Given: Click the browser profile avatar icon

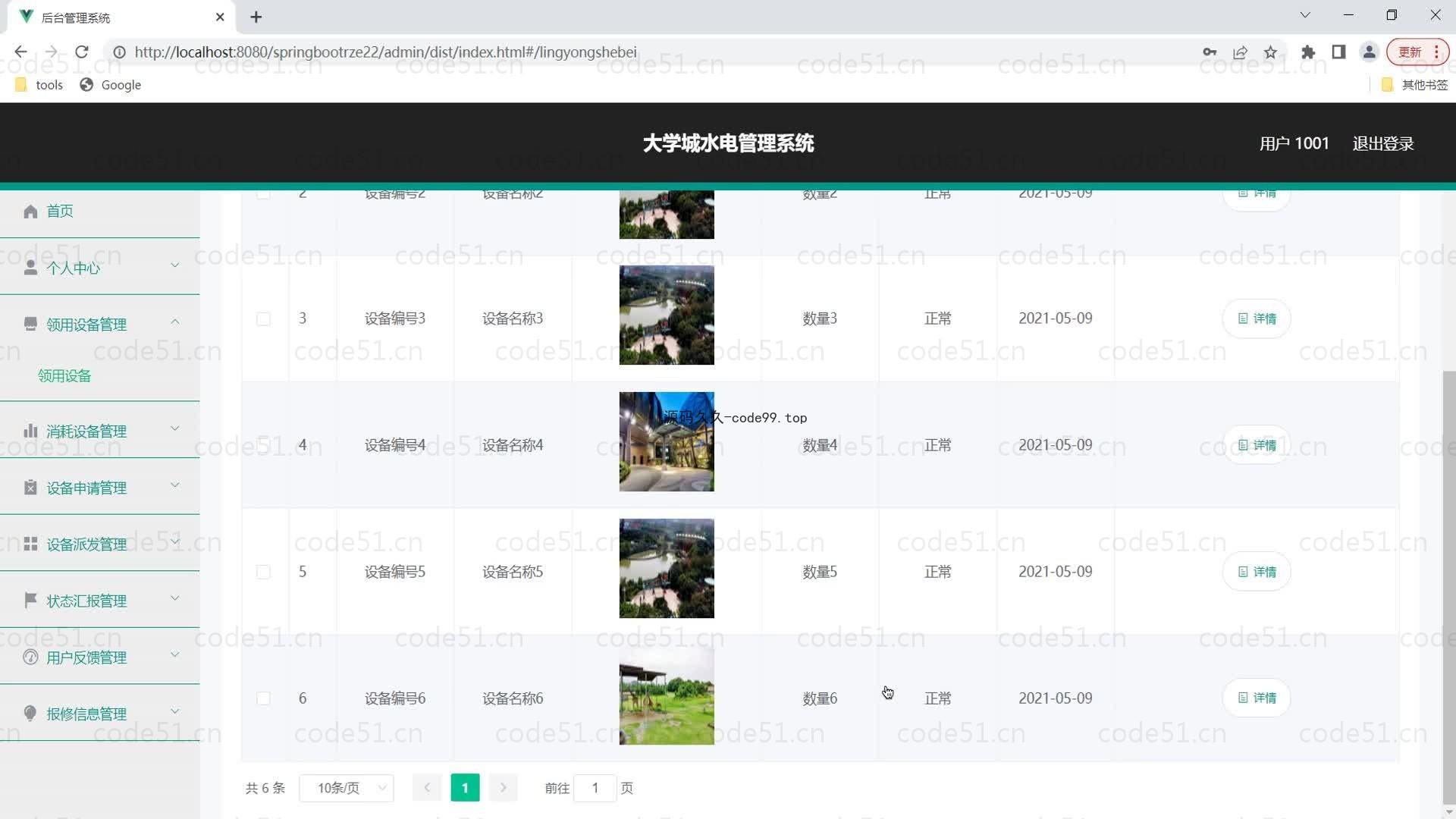Looking at the screenshot, I should [x=1369, y=52].
